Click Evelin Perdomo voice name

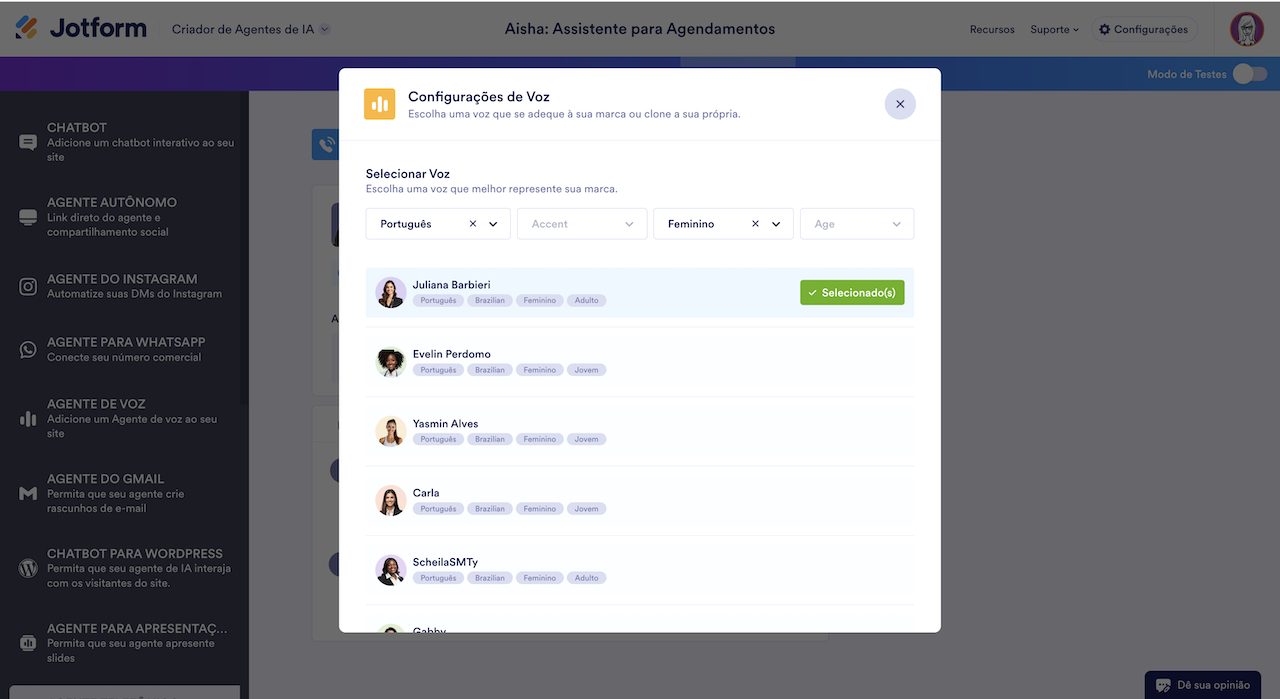pos(451,354)
